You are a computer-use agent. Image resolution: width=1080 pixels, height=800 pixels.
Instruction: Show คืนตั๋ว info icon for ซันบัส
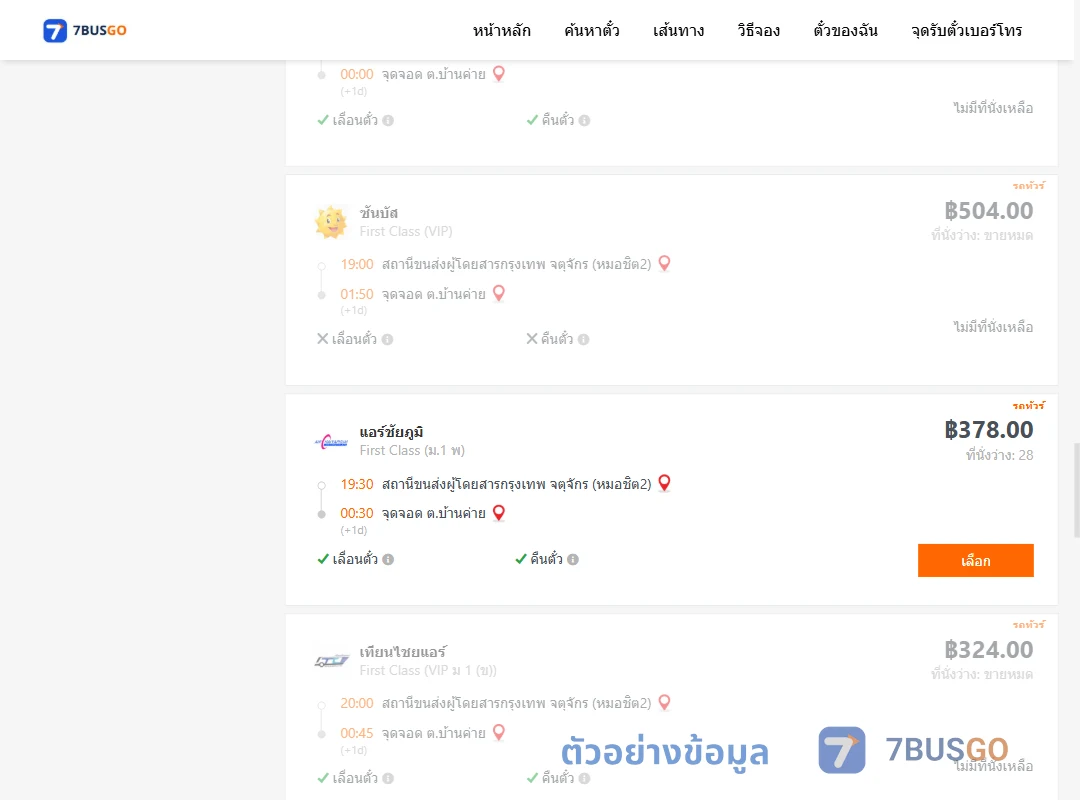pos(583,339)
